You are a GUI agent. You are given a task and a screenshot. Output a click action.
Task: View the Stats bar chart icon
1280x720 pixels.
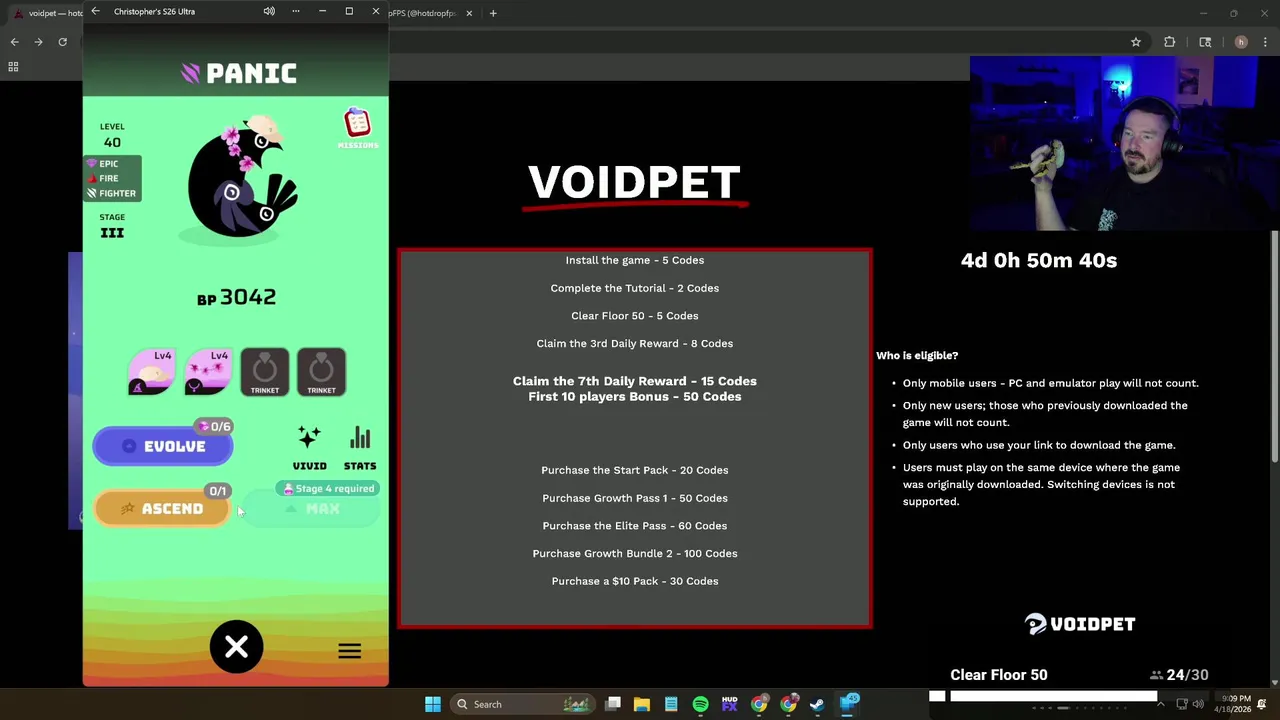(360, 447)
